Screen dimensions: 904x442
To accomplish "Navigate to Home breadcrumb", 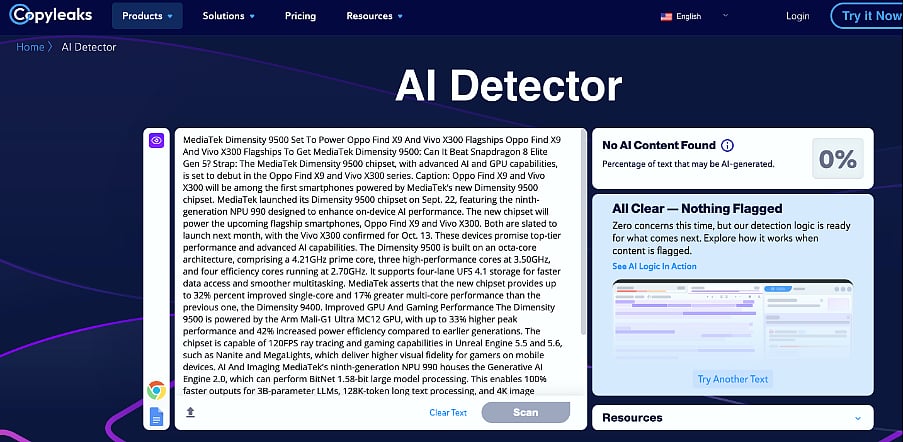I will tap(30, 47).
